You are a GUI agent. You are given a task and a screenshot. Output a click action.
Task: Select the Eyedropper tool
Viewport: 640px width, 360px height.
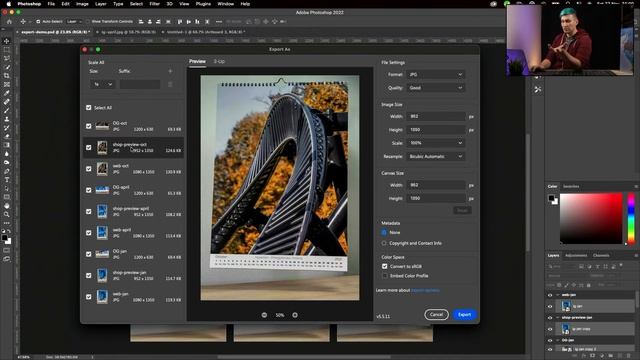point(7,93)
